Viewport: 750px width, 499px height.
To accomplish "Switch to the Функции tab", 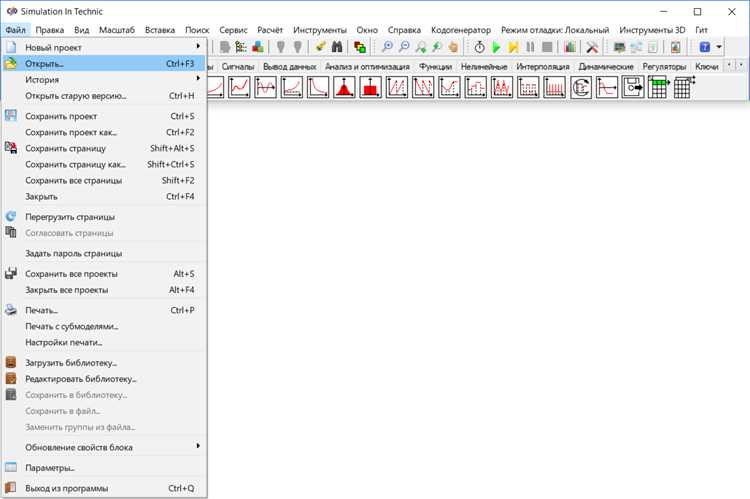I will [x=435, y=67].
